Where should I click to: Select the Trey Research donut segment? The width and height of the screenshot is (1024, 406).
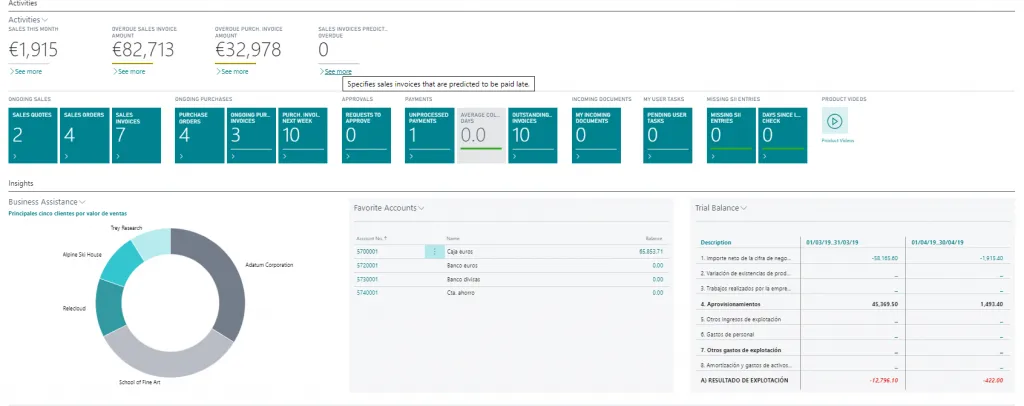point(153,242)
